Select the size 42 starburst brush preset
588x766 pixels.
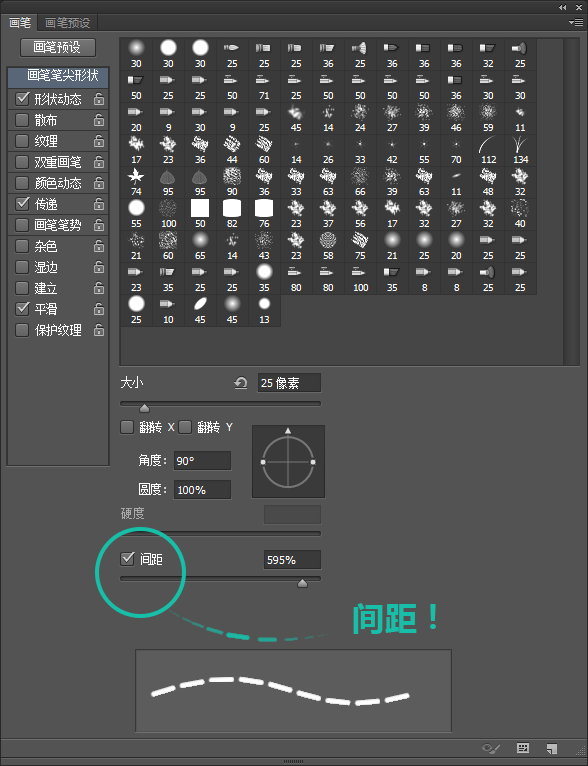pos(392,151)
